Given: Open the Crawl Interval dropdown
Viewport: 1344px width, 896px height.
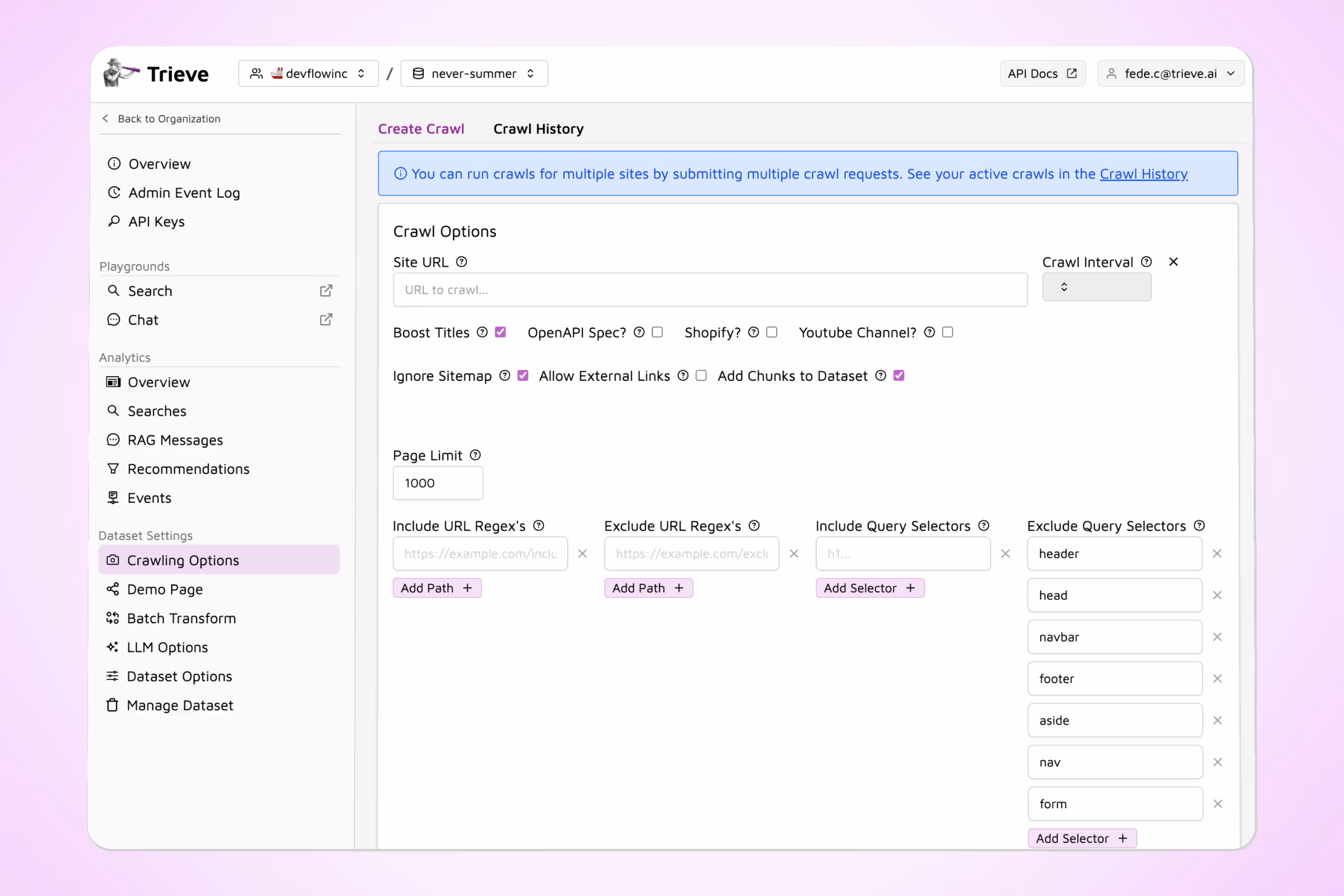Looking at the screenshot, I should pyautogui.click(x=1096, y=287).
